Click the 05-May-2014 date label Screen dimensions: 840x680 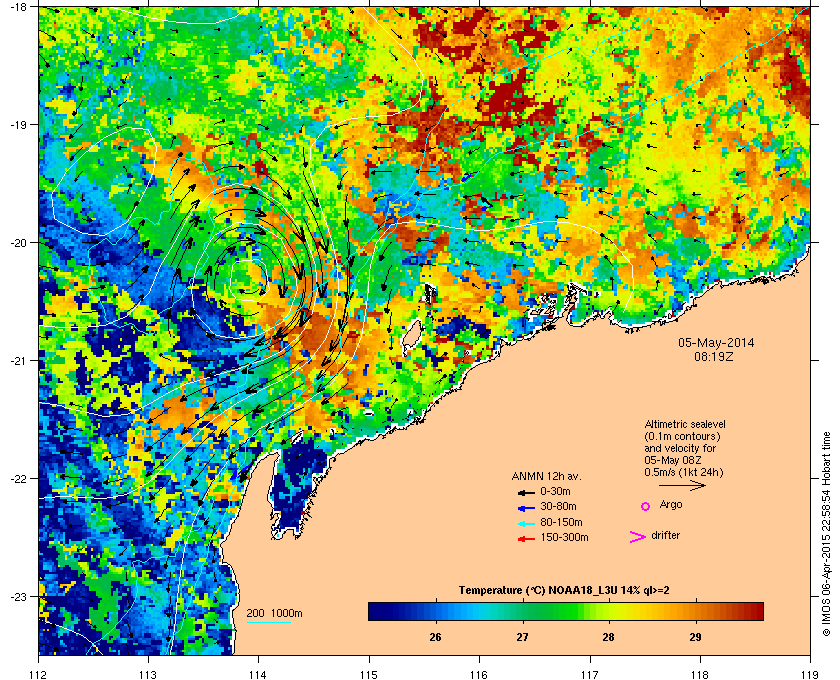716,343
